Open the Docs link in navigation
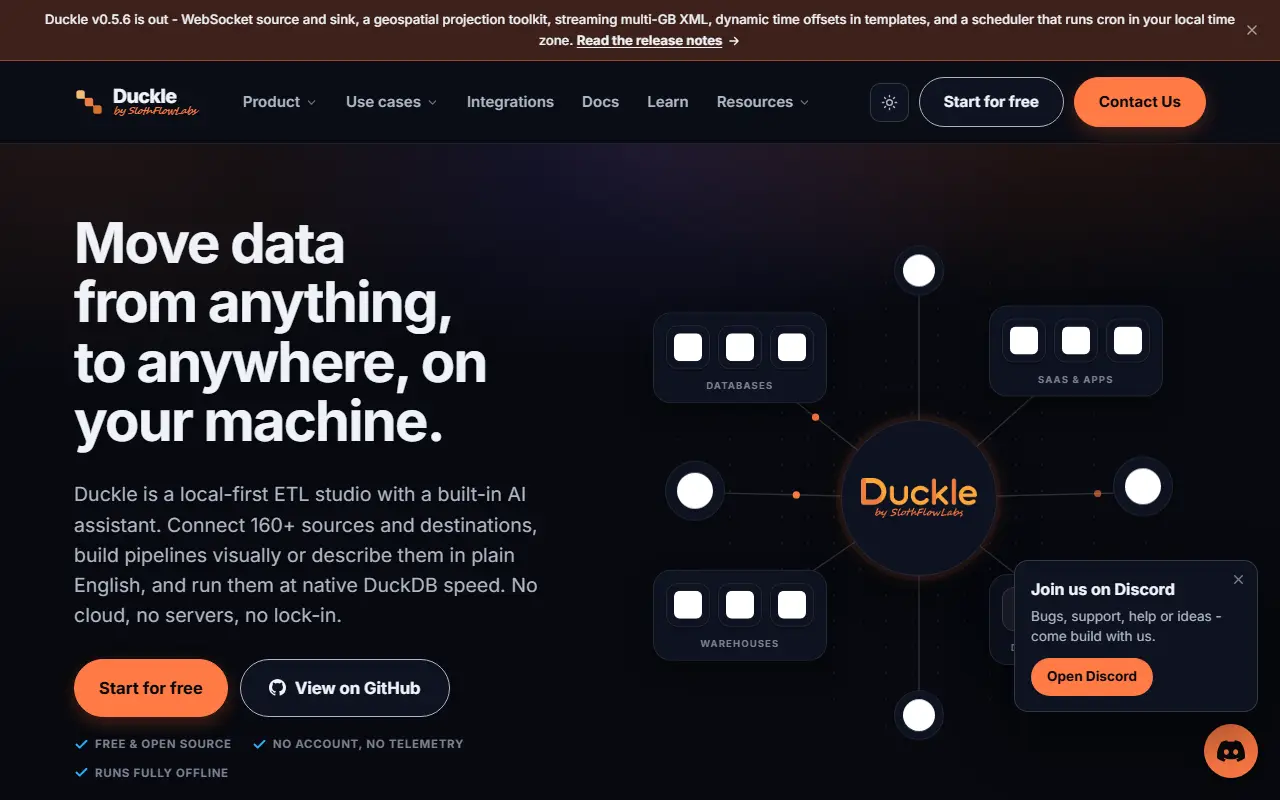 click(600, 102)
